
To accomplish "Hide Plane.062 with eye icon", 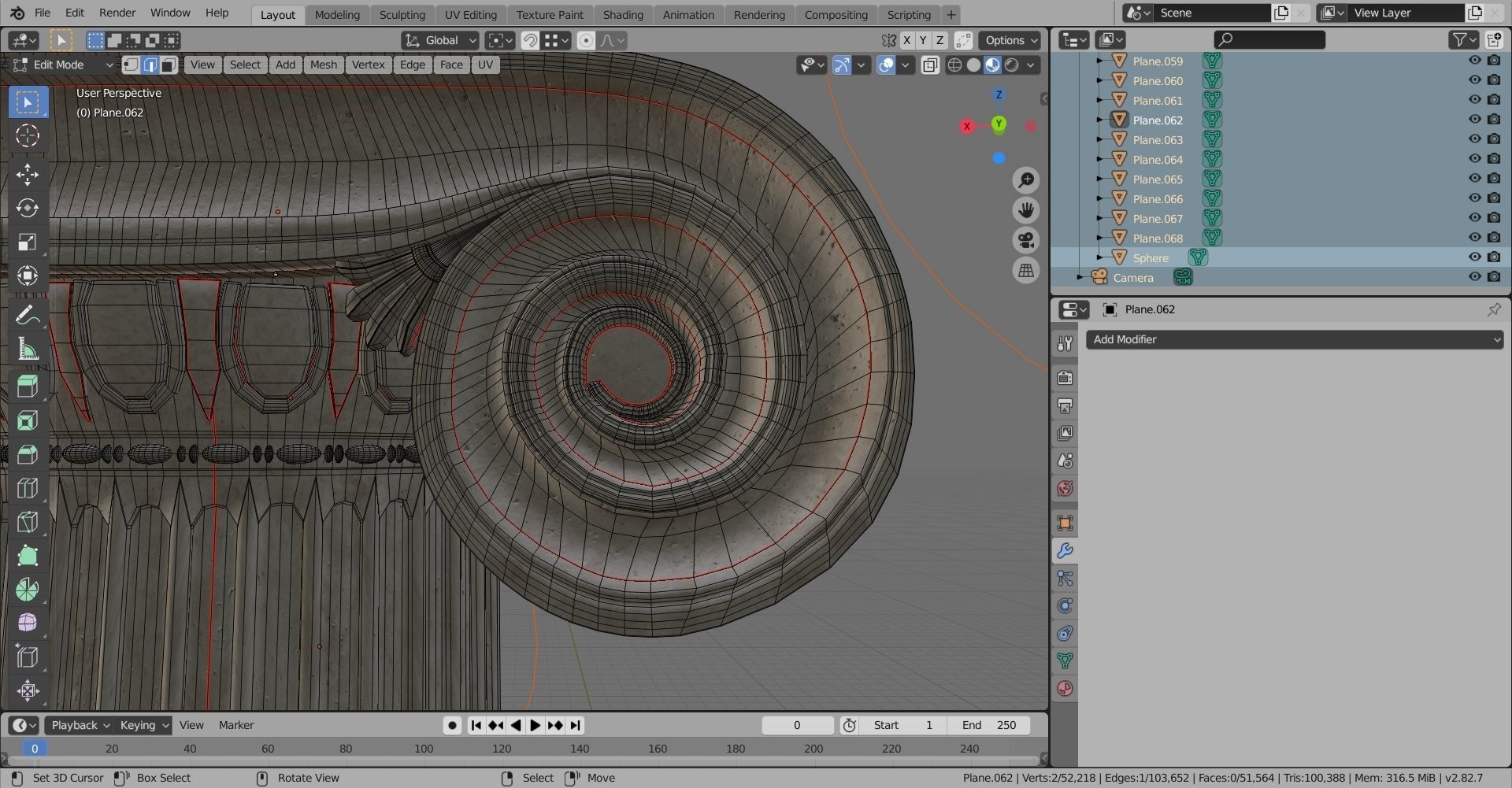I will point(1475,120).
